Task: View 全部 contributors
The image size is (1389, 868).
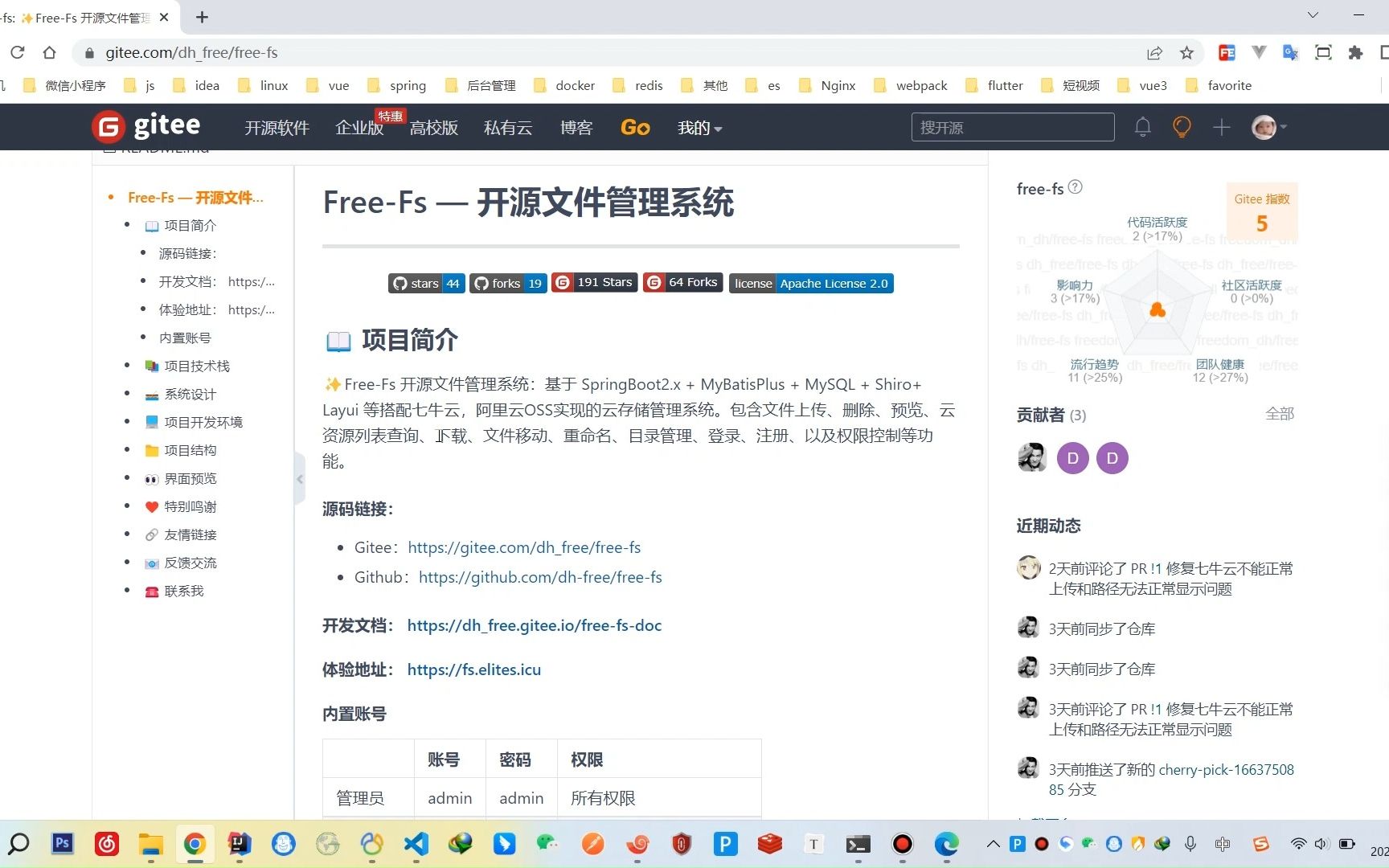Action: pos(1280,414)
